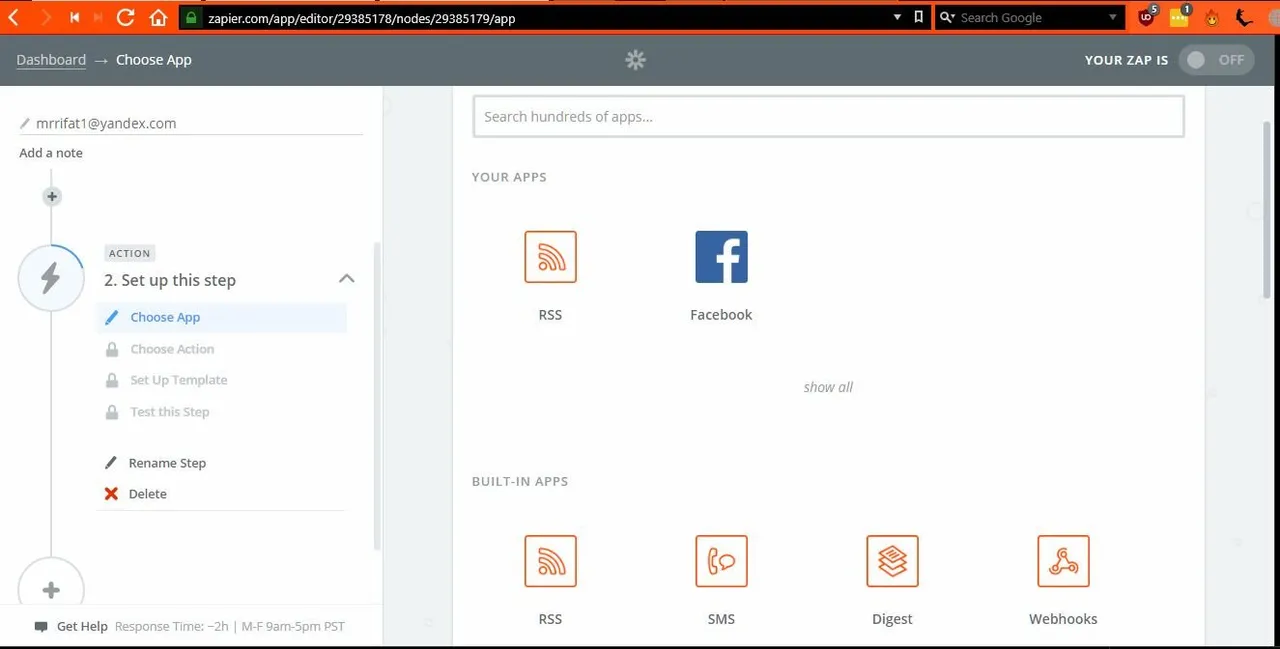Open Get Help chat
1280x649 pixels.
pos(82,626)
